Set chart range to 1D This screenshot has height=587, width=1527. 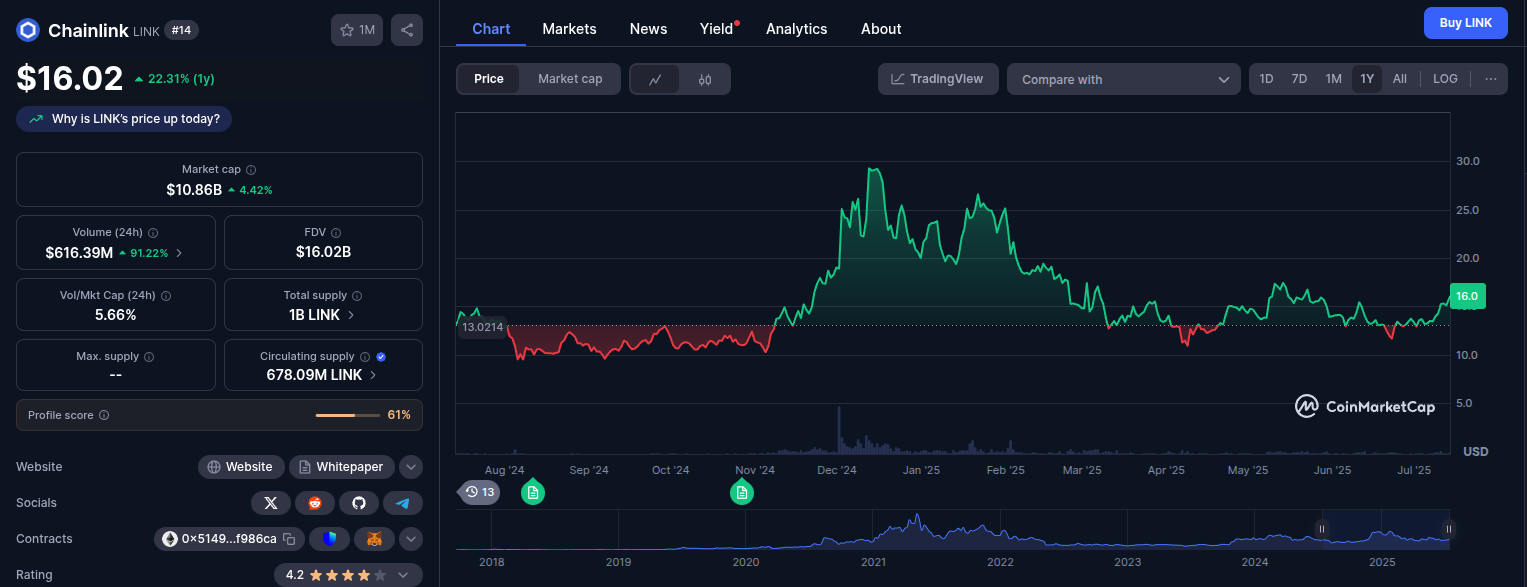coord(1266,79)
